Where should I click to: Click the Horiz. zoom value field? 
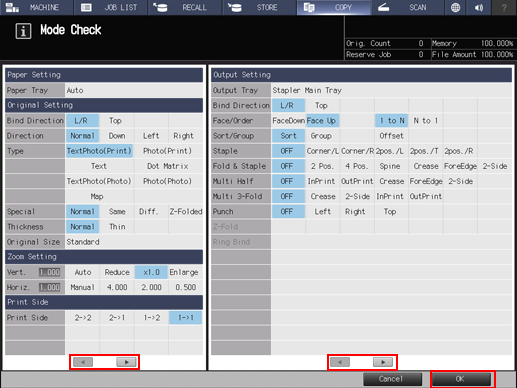[x=50, y=287]
